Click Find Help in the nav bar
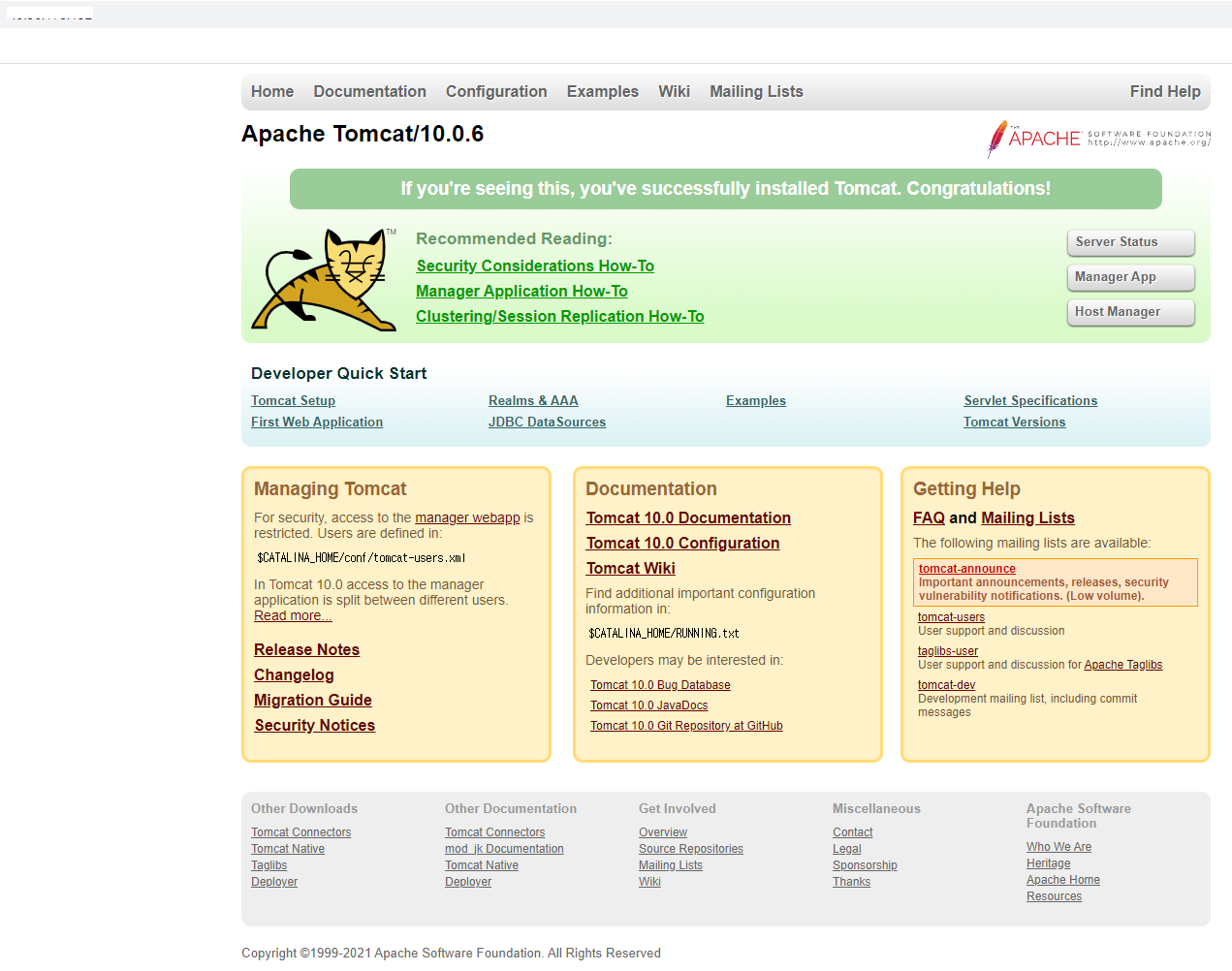The height and width of the screenshot is (971, 1232). (1165, 91)
